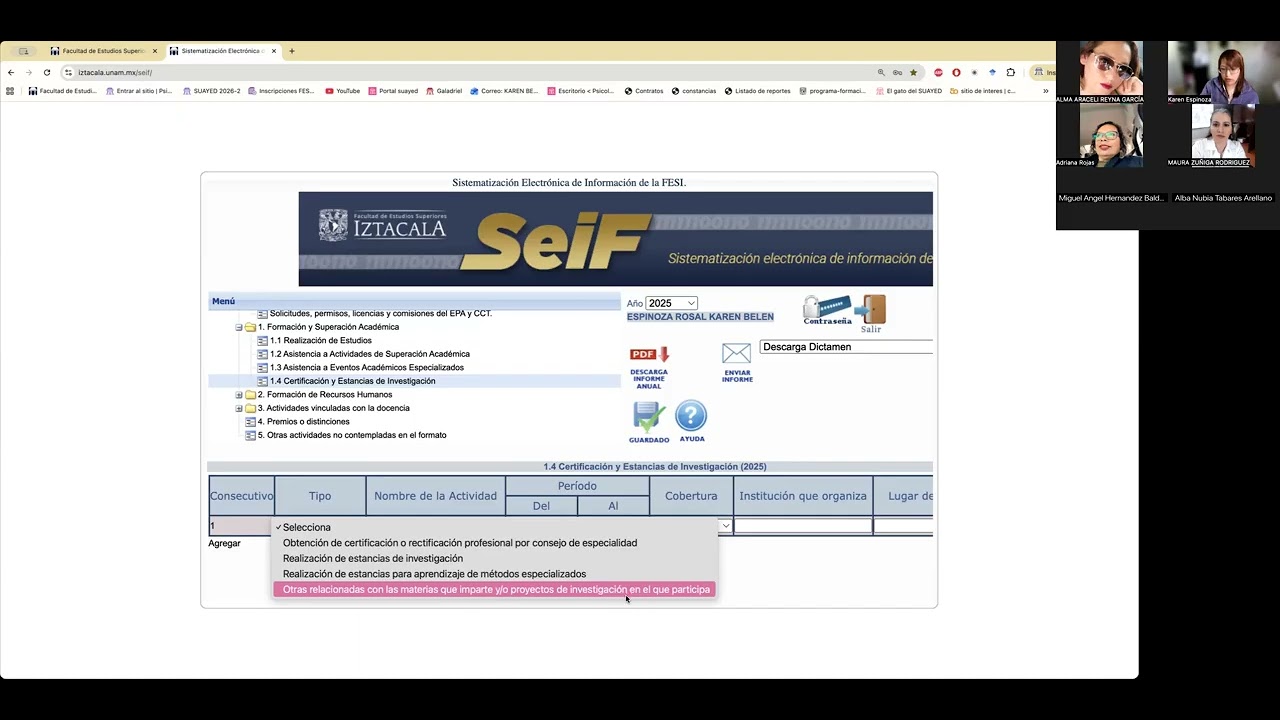This screenshot has width=1280, height=720.
Task: Open 5. Otras actividades no contempladas
Action: pyautogui.click(x=352, y=435)
